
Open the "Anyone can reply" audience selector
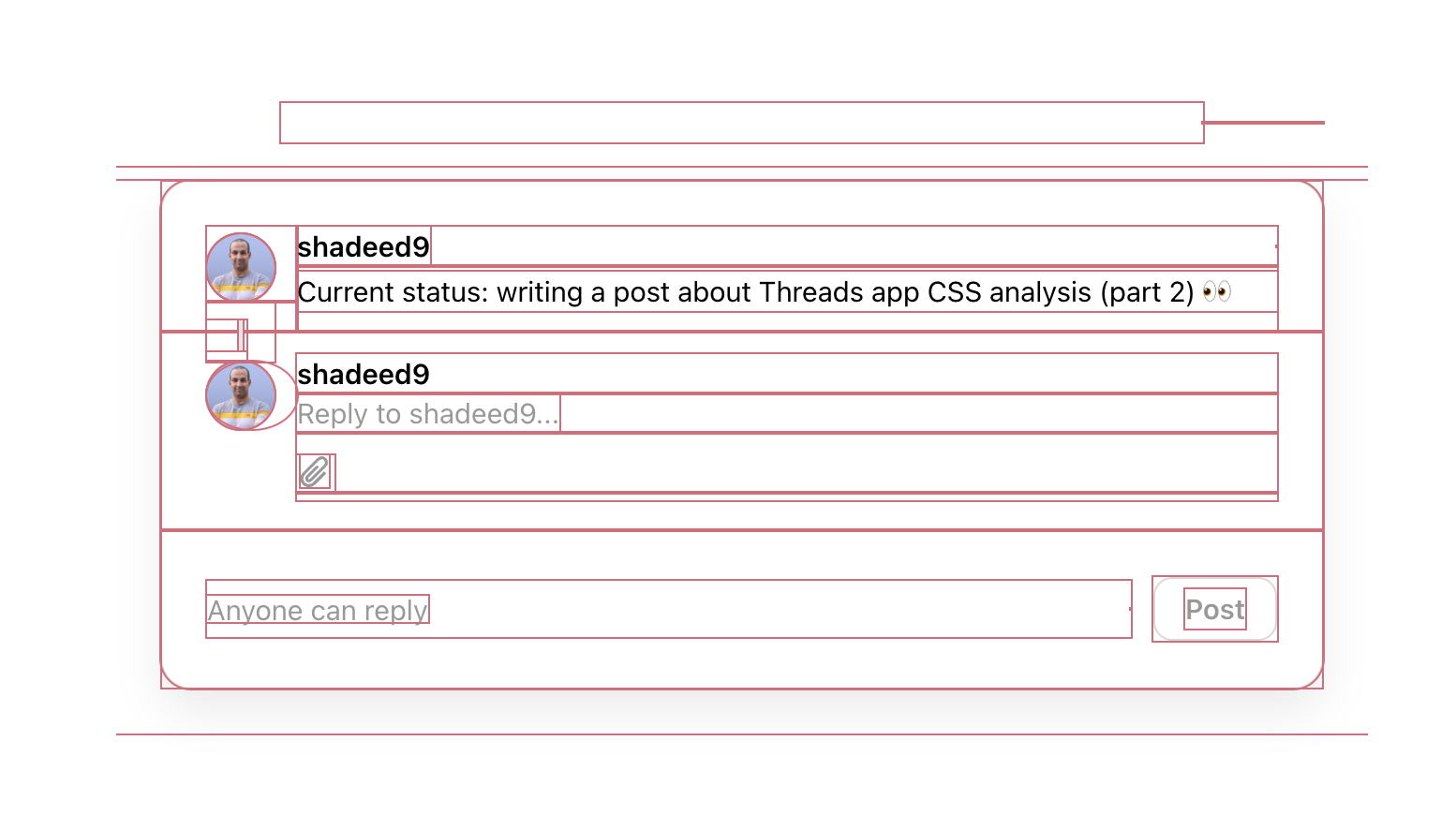[x=318, y=610]
